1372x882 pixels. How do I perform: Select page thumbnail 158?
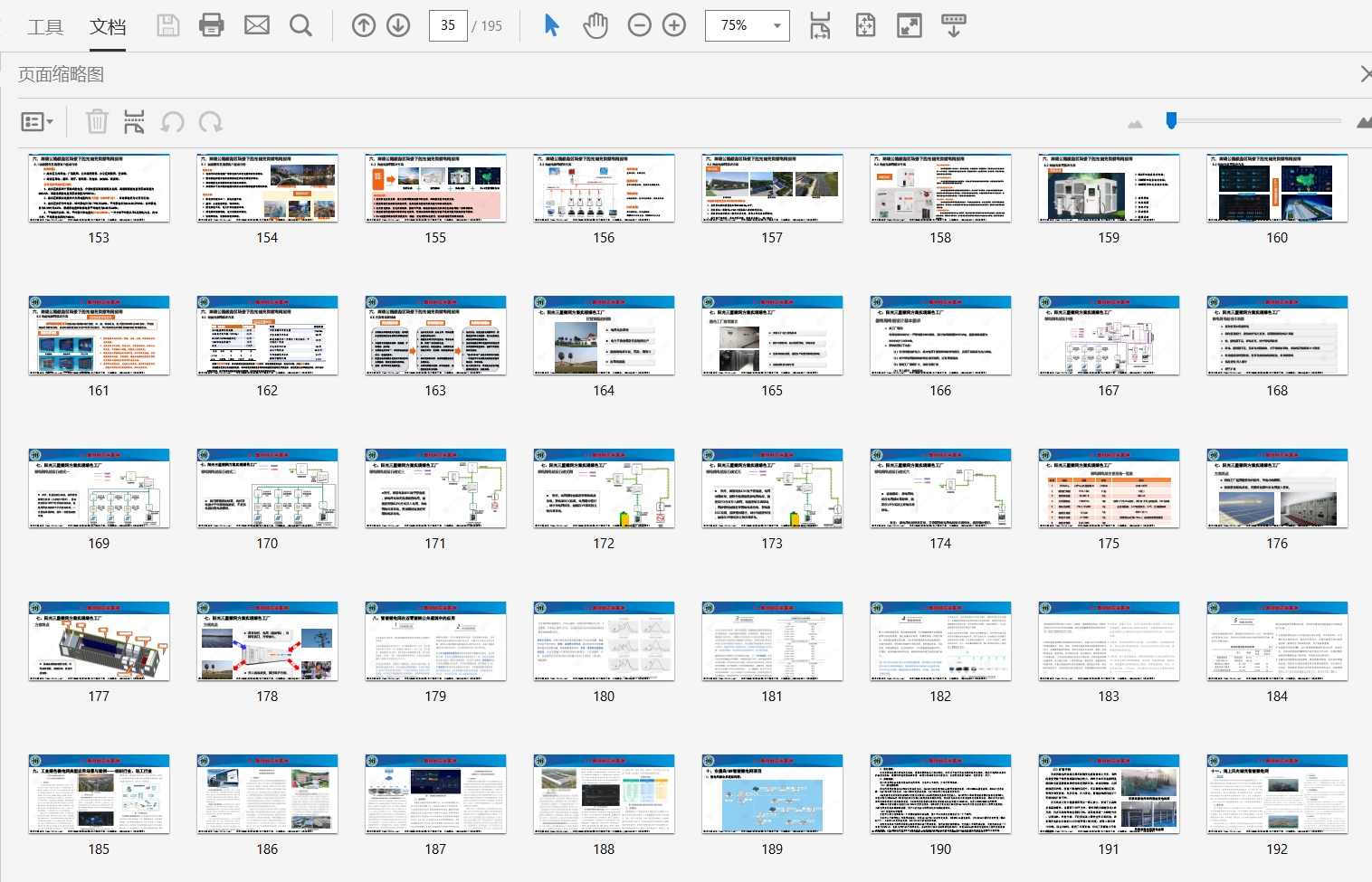pos(940,188)
